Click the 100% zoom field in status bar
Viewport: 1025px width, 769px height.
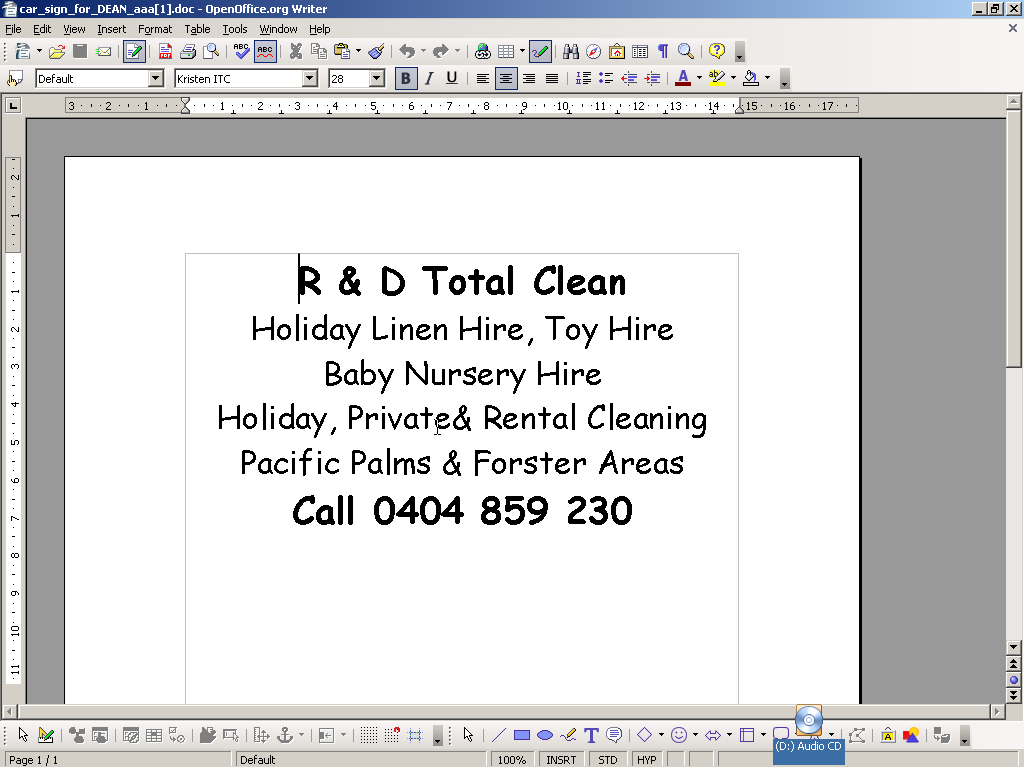coord(512,760)
